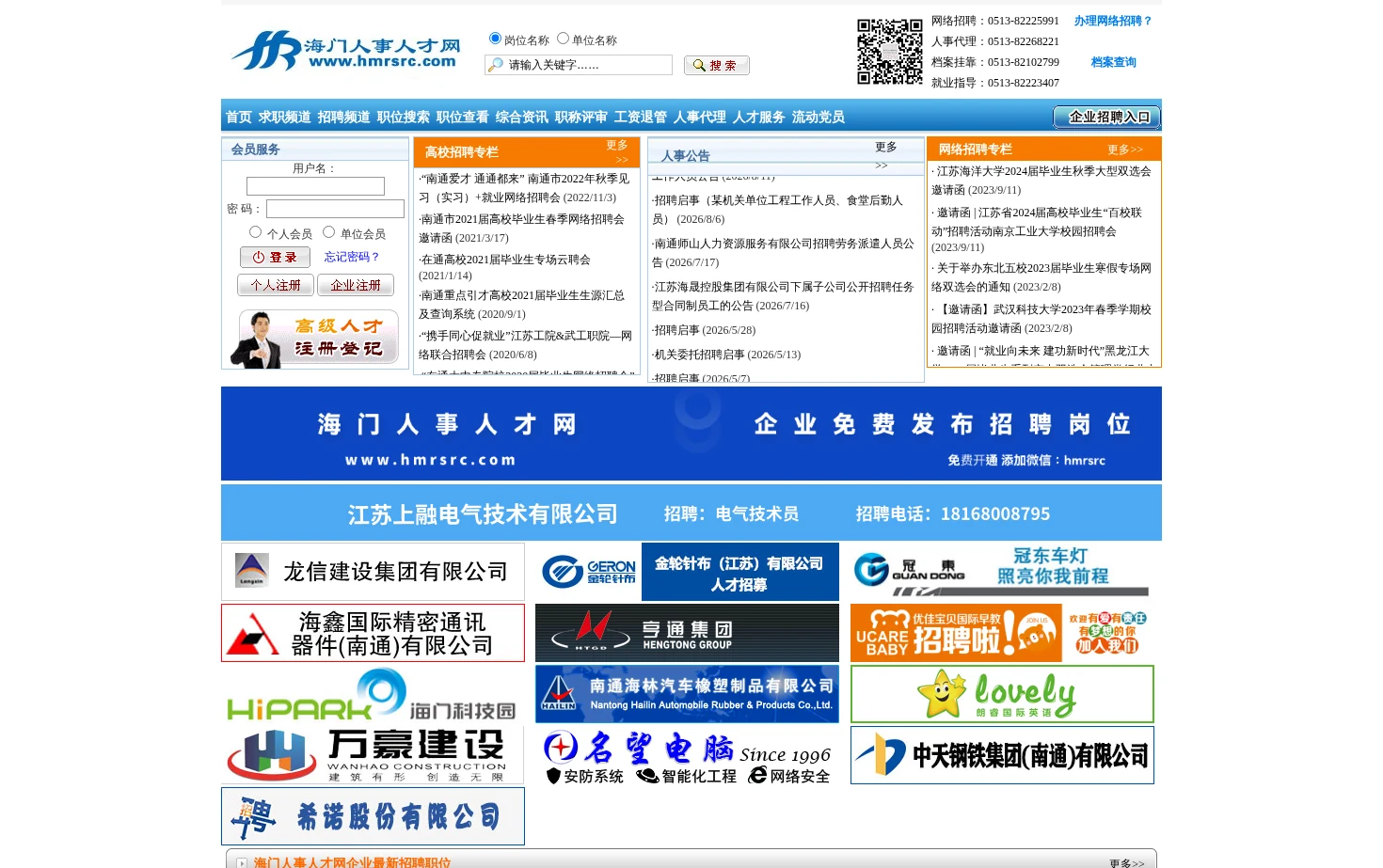Expand 更多 in 人事公告 header
Screen dimensions: 1383x868
click(885, 155)
